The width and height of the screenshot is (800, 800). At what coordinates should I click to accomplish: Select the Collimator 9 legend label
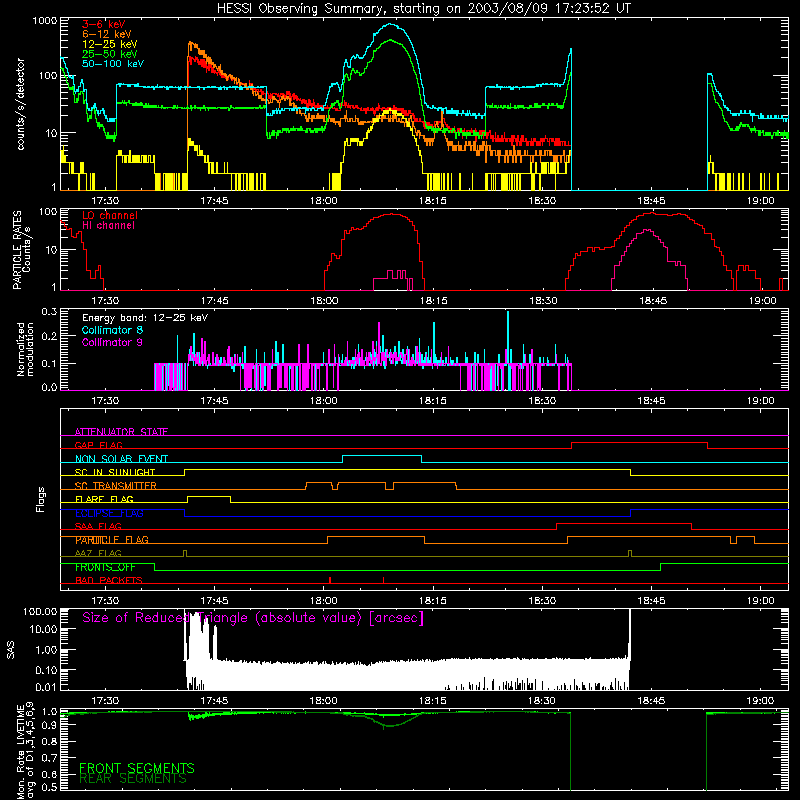[112, 342]
